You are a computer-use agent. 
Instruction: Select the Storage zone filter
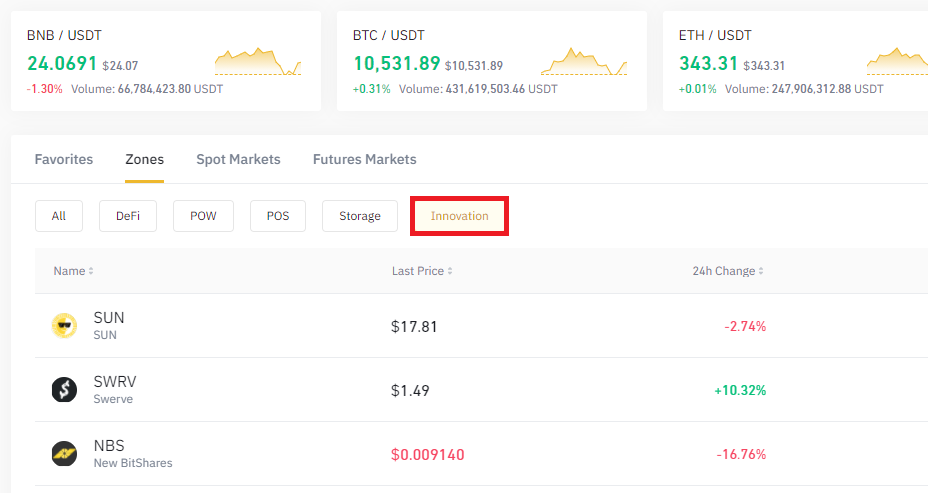point(360,216)
